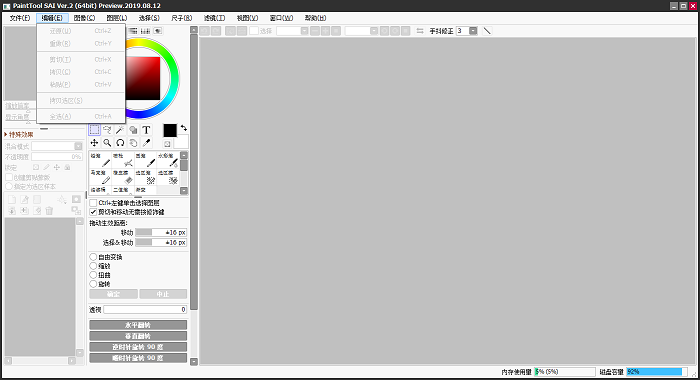Click the red saturation square in color wheel
Image resolution: width=700 pixels, height=380 pixels.
[144, 78]
